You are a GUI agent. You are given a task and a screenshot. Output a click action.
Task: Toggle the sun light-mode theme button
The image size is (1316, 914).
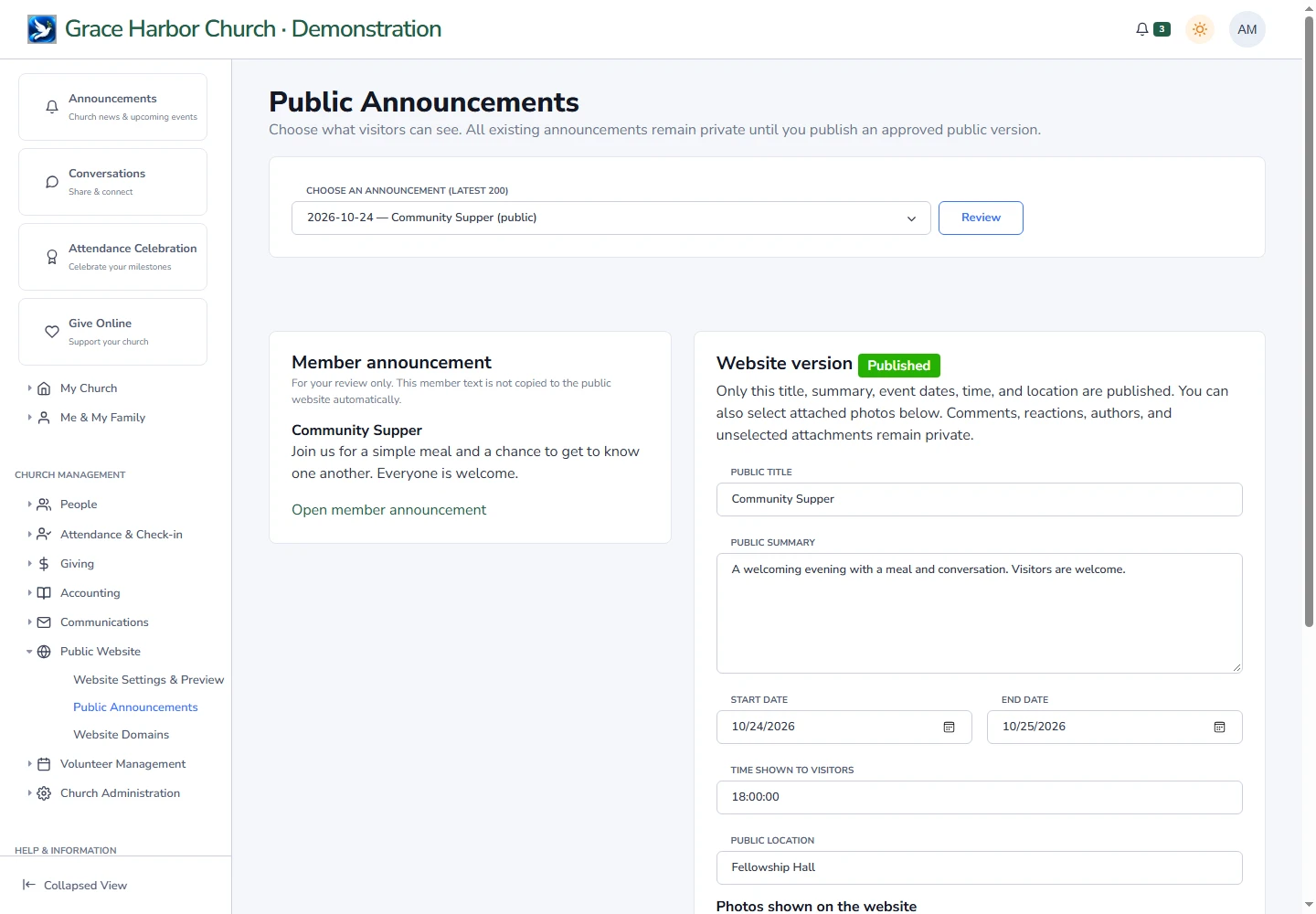pos(1200,29)
